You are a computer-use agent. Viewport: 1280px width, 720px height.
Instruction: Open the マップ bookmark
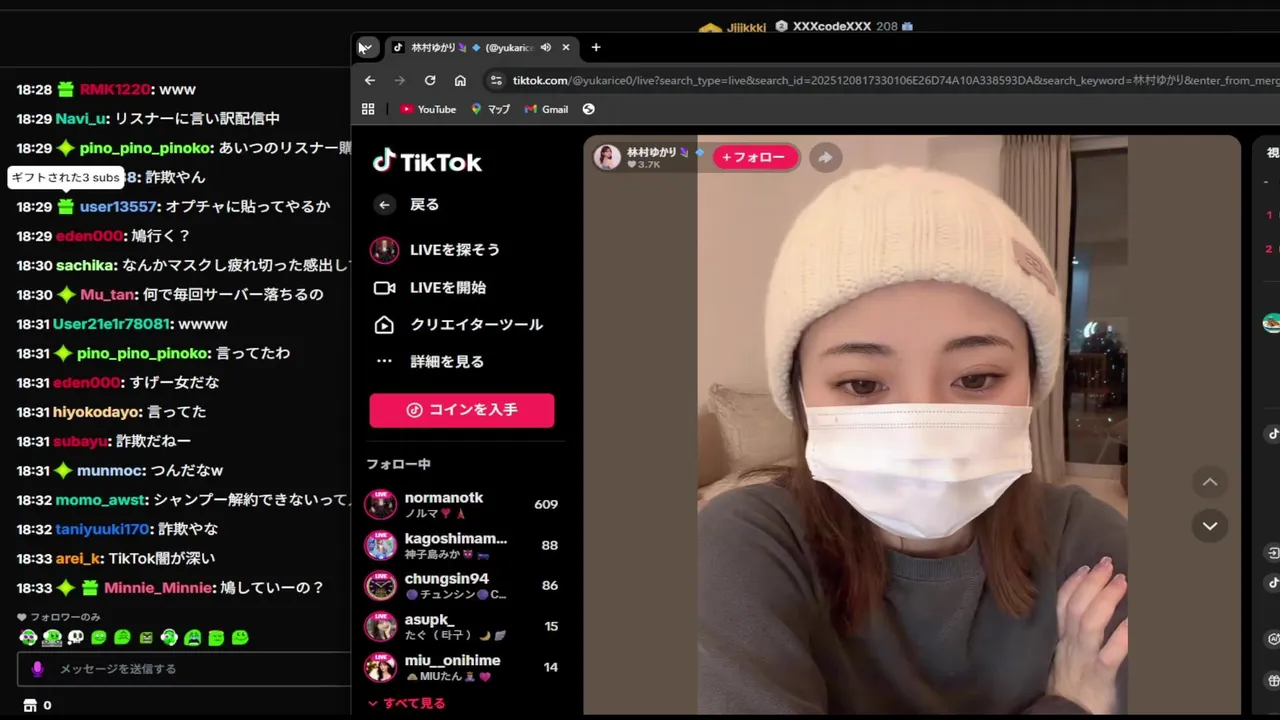[491, 109]
